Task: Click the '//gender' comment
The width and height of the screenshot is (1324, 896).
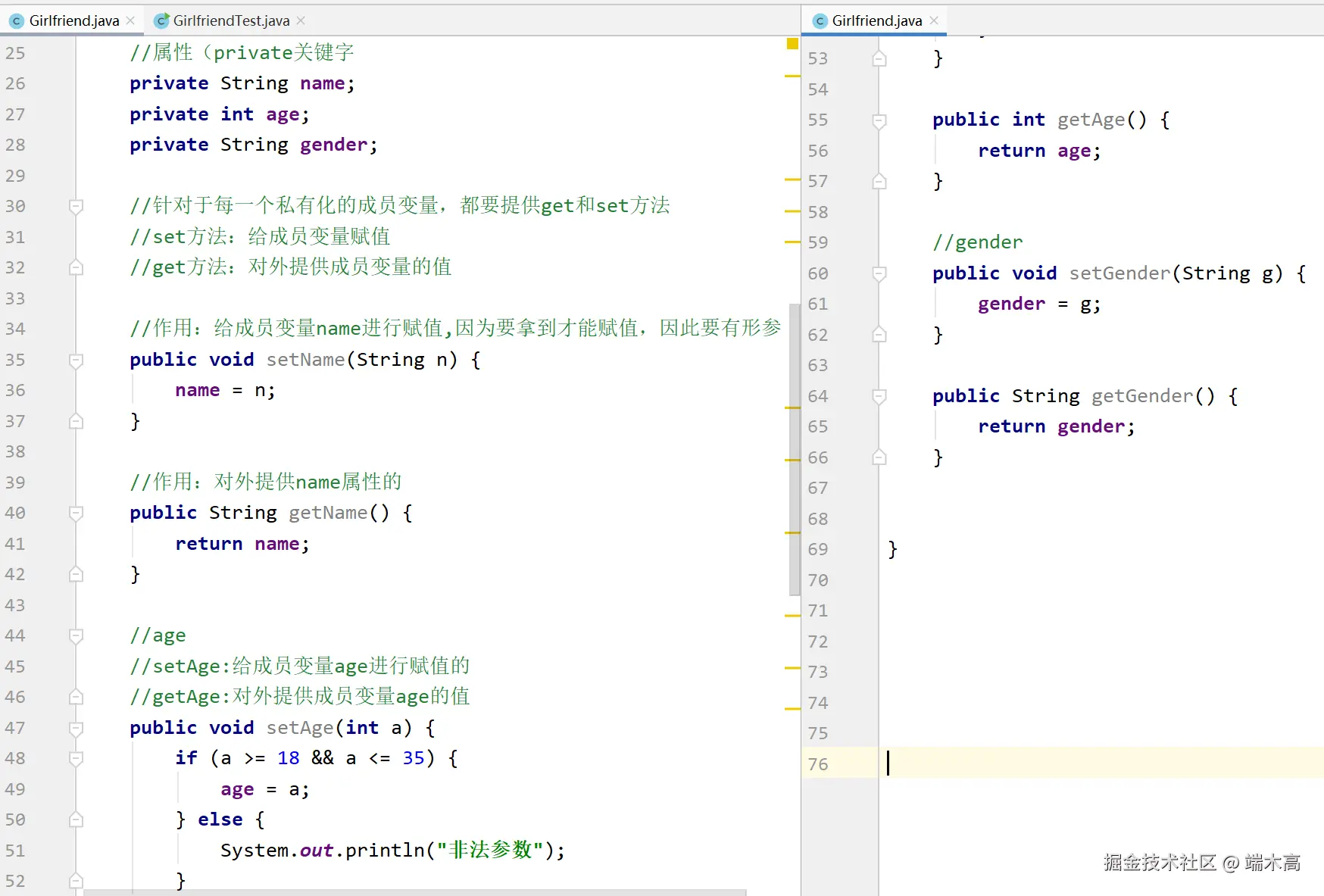Action: (x=978, y=242)
